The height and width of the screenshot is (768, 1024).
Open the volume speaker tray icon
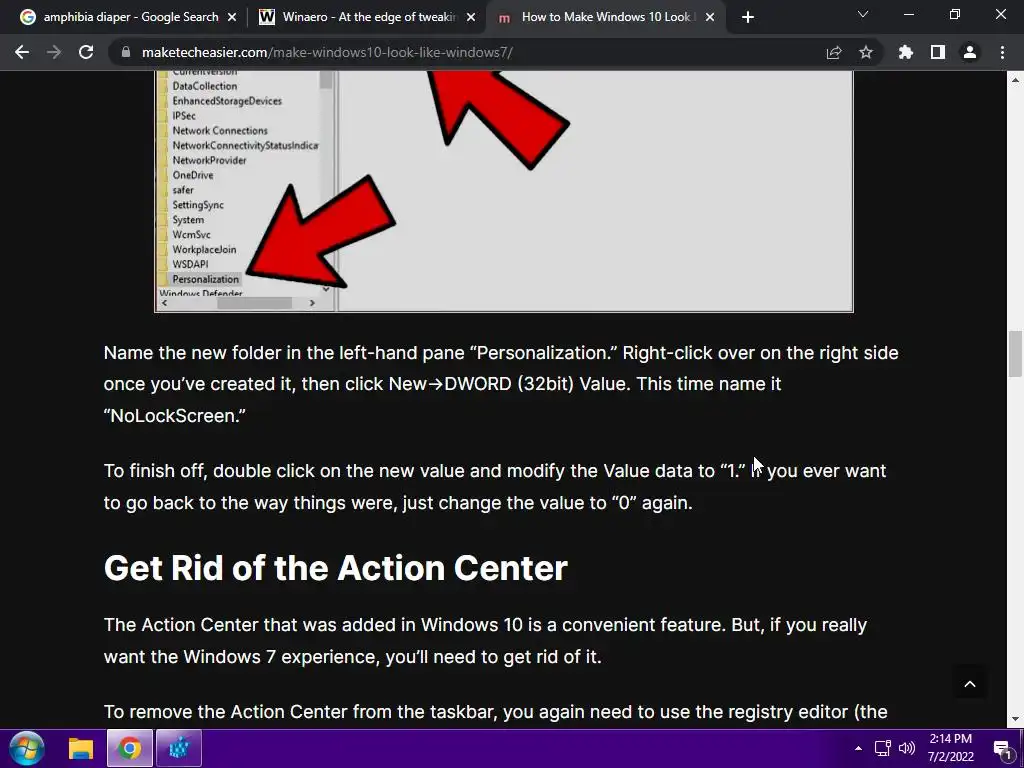click(907, 748)
